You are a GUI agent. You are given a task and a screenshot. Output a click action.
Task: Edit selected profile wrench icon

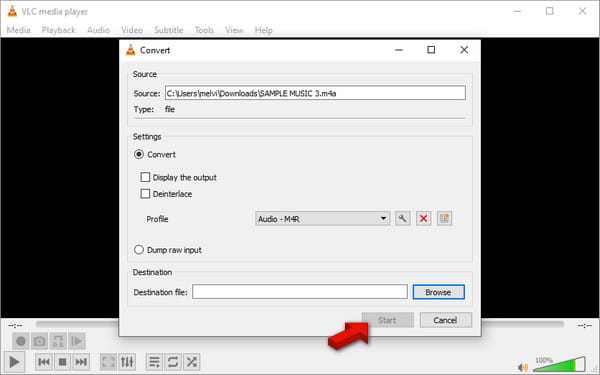click(403, 218)
